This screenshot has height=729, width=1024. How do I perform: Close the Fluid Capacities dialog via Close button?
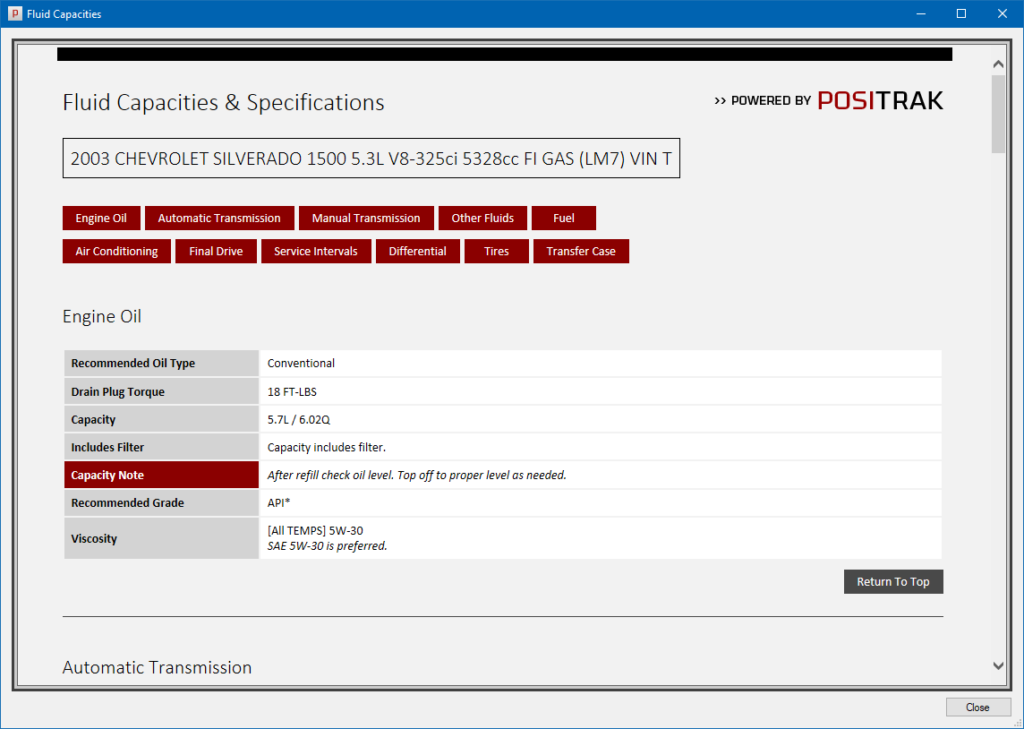[978, 707]
